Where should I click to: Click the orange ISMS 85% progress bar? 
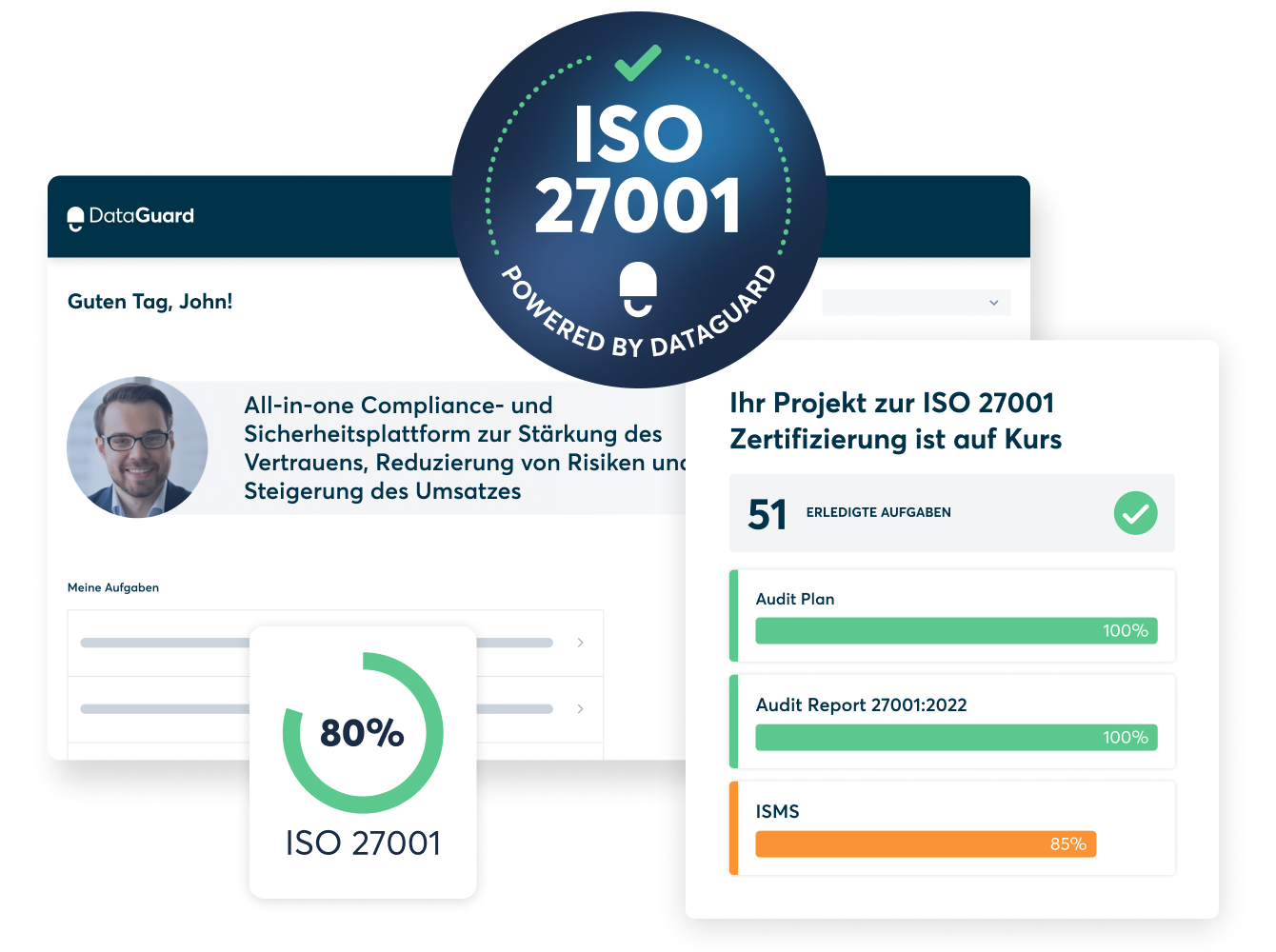click(x=925, y=844)
